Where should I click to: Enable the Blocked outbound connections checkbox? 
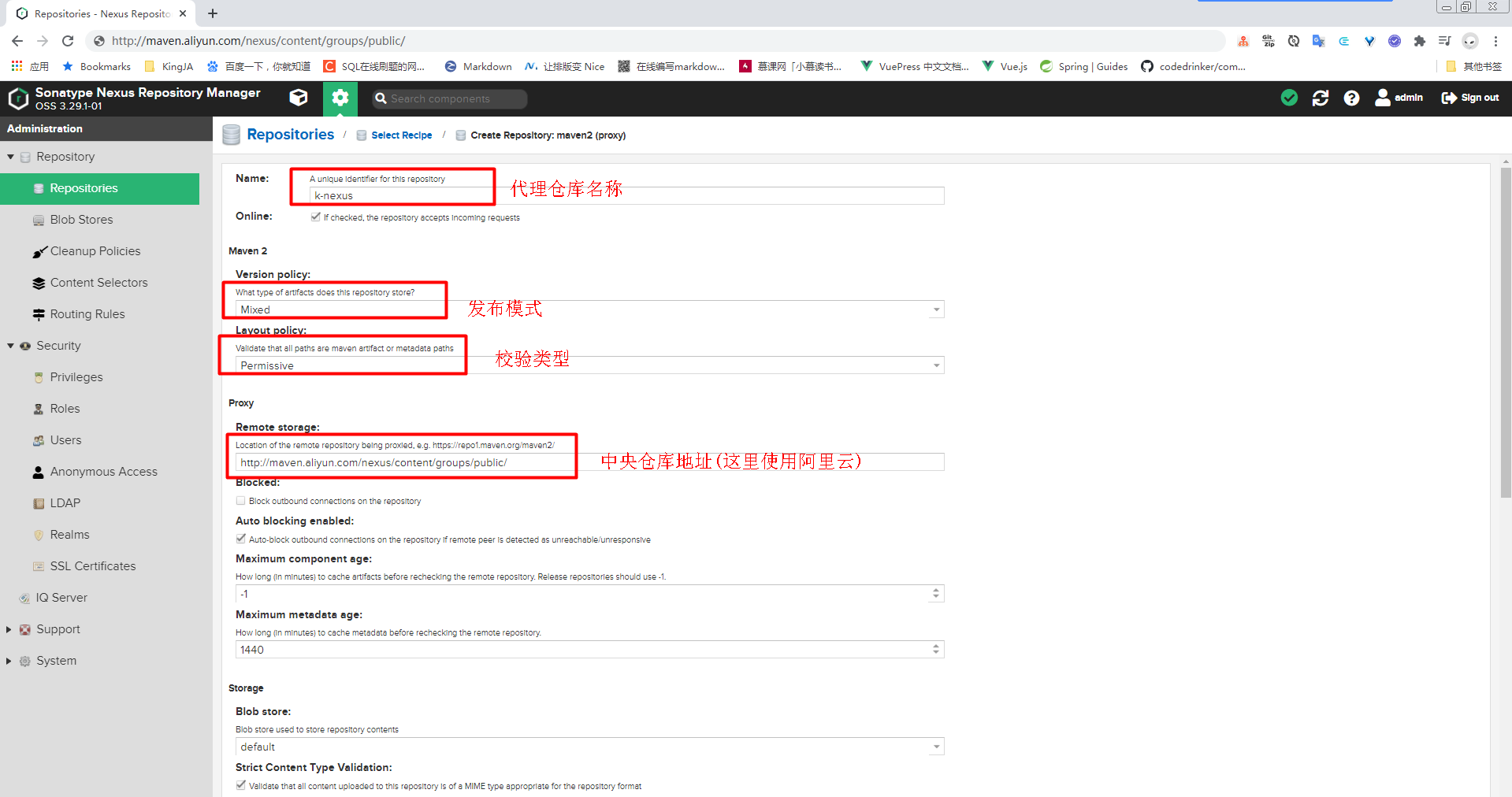tap(240, 500)
